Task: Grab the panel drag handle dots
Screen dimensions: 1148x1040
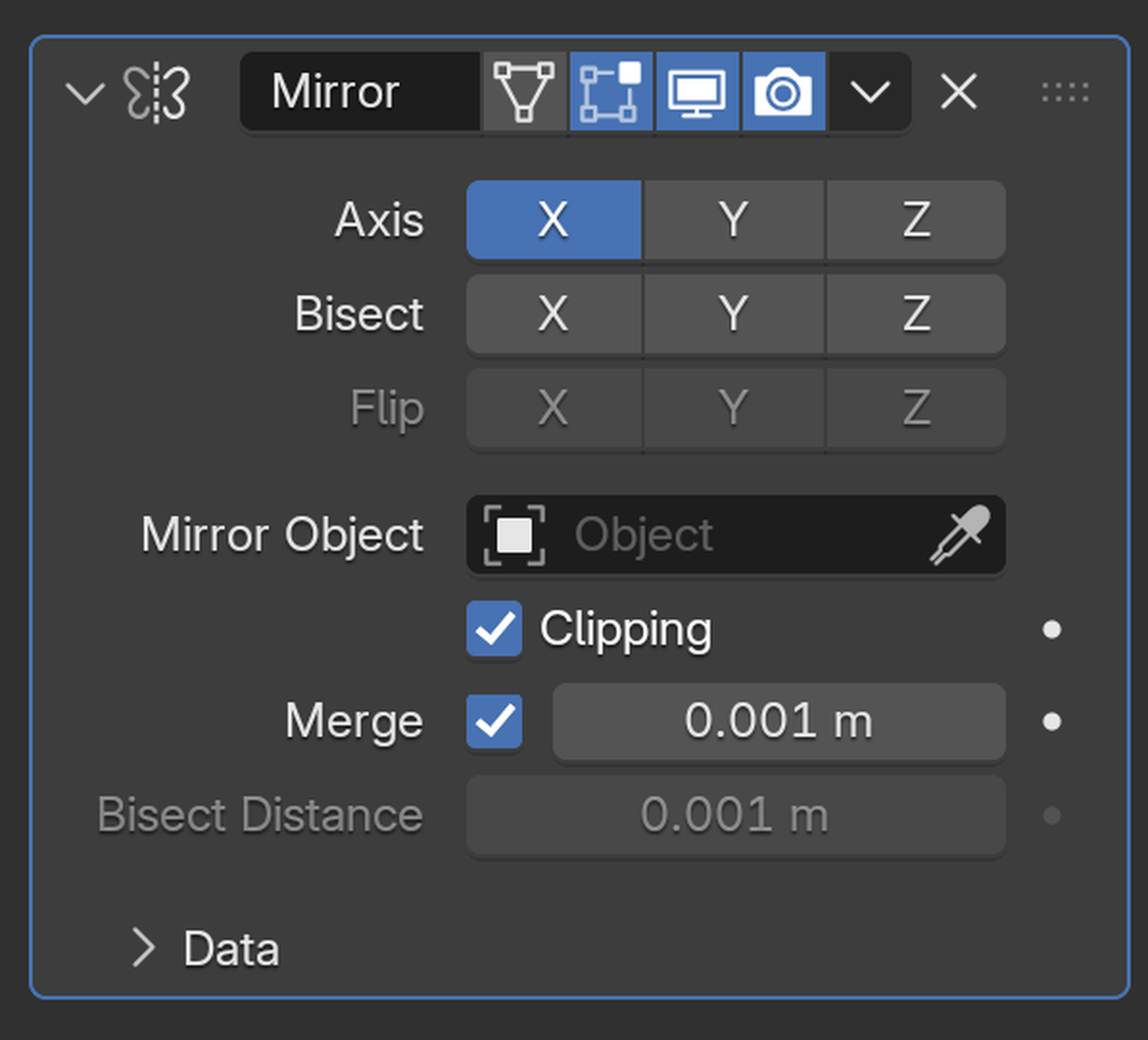Action: [1065, 92]
